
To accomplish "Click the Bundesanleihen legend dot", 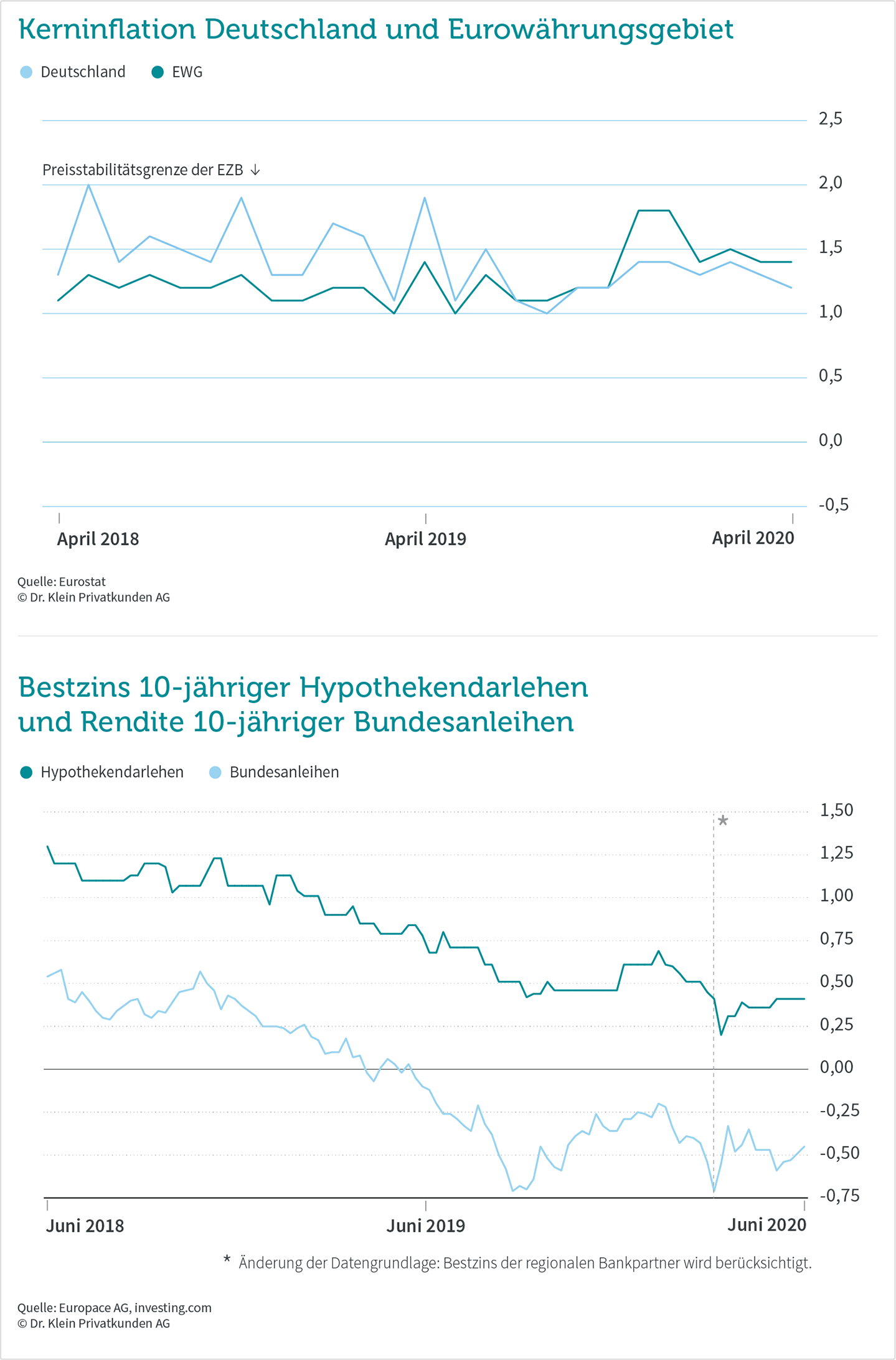I will point(215,773).
